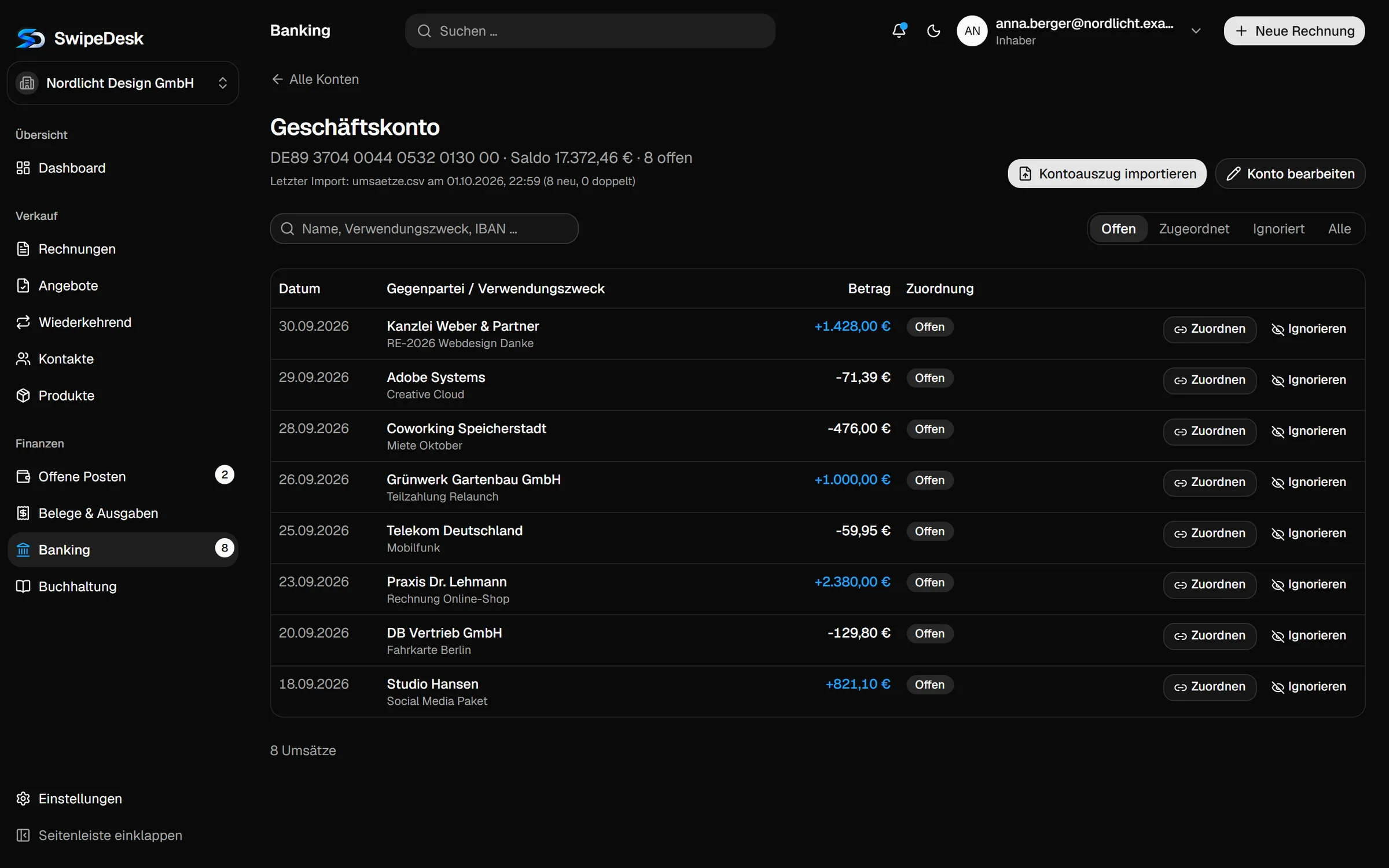Ignorieren the Praxis Dr. Lehmann transaction
The image size is (1389, 868).
(1309, 584)
